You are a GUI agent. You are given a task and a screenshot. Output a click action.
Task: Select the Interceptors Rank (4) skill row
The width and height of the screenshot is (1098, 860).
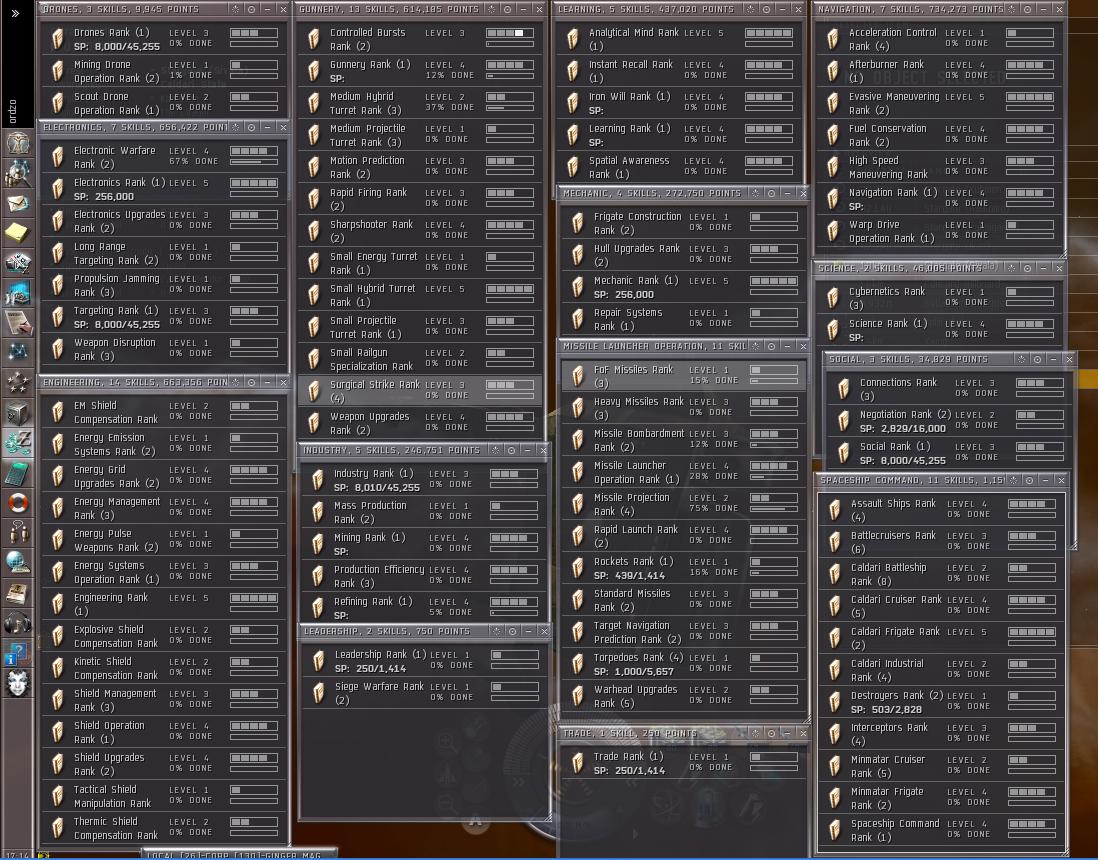[941, 734]
